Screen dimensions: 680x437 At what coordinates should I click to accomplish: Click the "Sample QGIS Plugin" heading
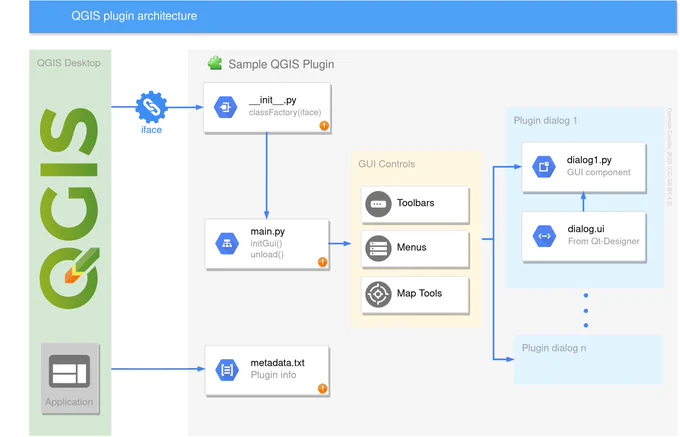pyautogui.click(x=281, y=64)
